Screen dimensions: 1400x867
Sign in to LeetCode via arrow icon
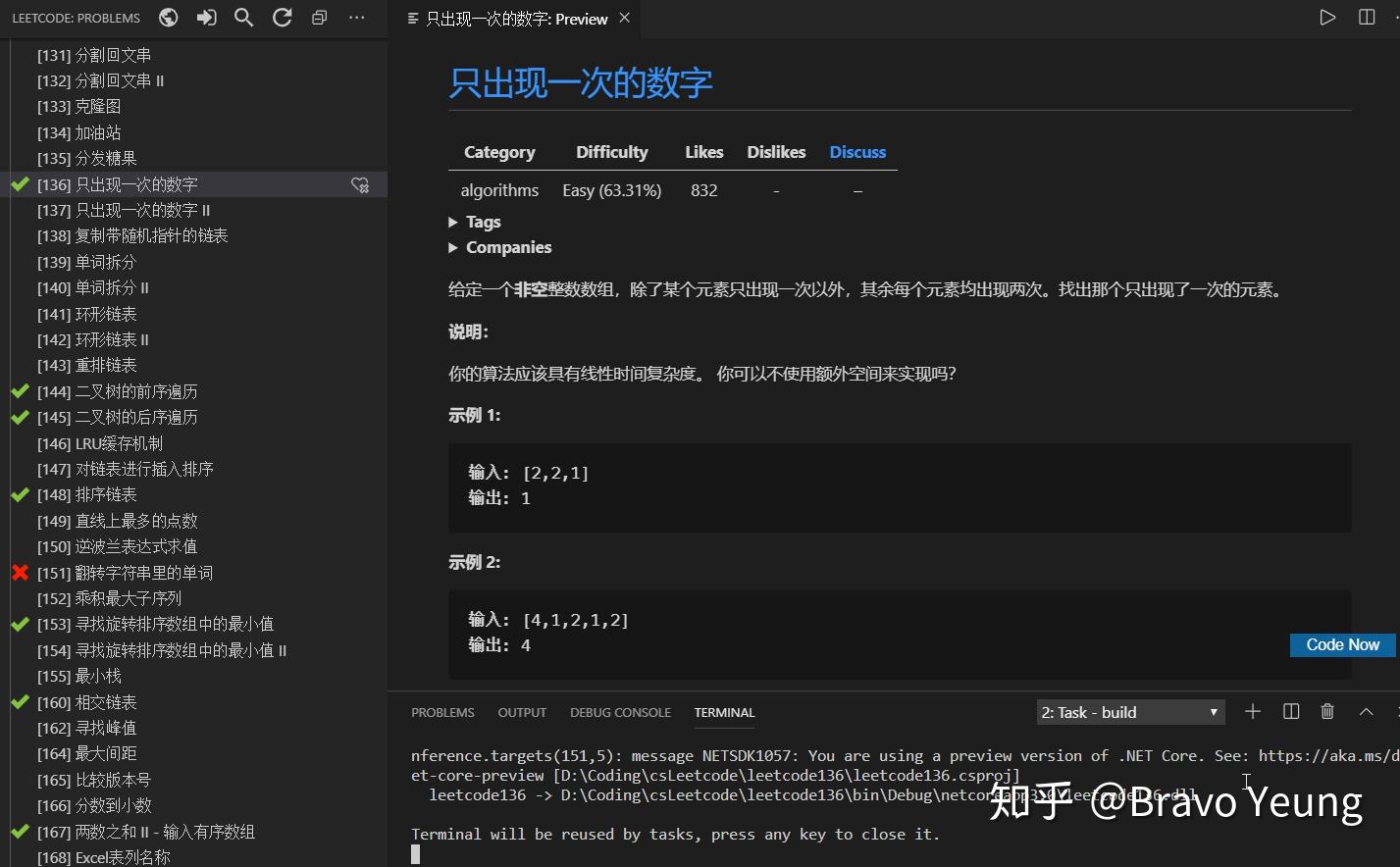click(x=206, y=17)
